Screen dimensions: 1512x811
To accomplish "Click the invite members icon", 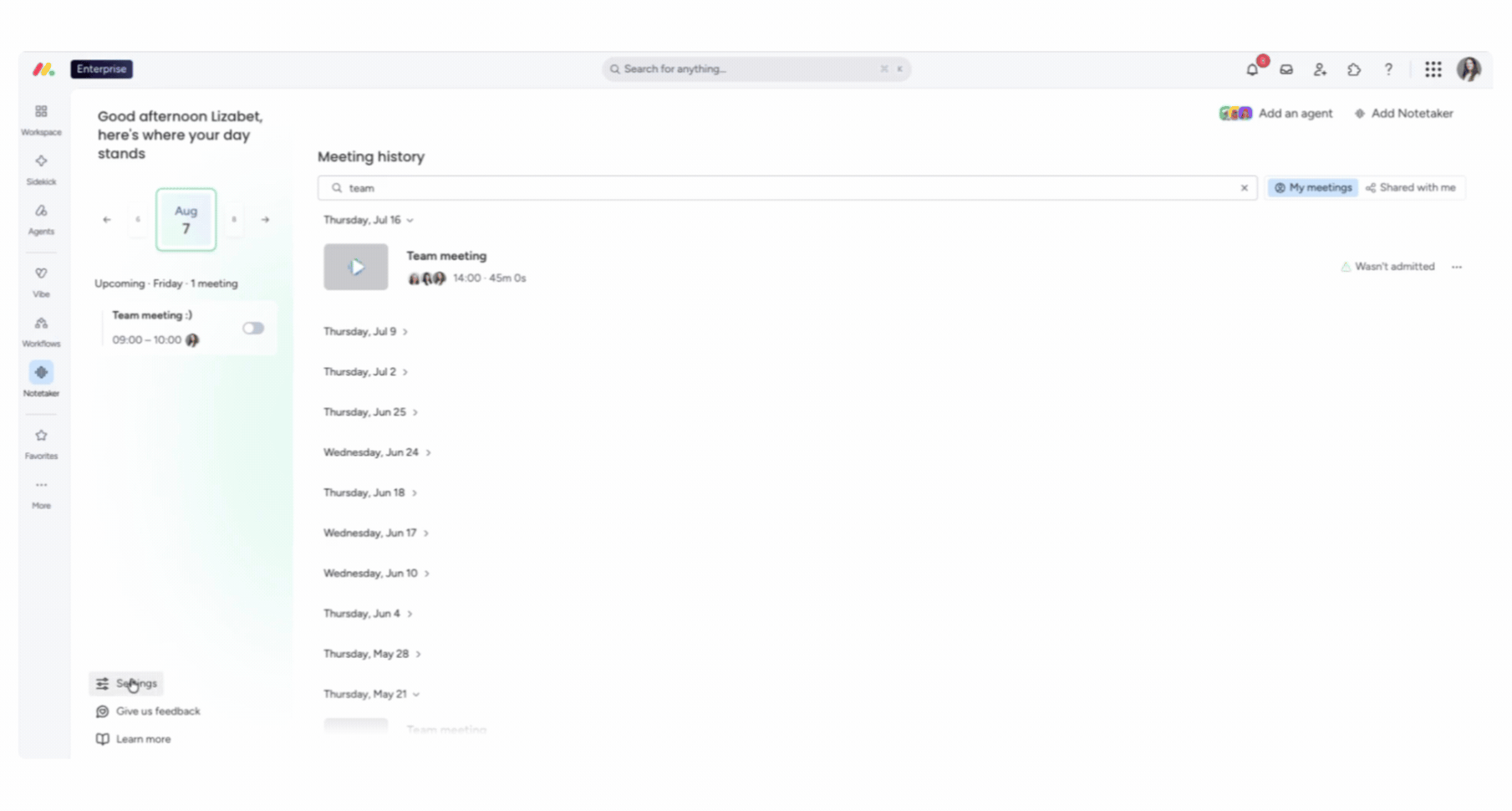I will [x=1320, y=69].
